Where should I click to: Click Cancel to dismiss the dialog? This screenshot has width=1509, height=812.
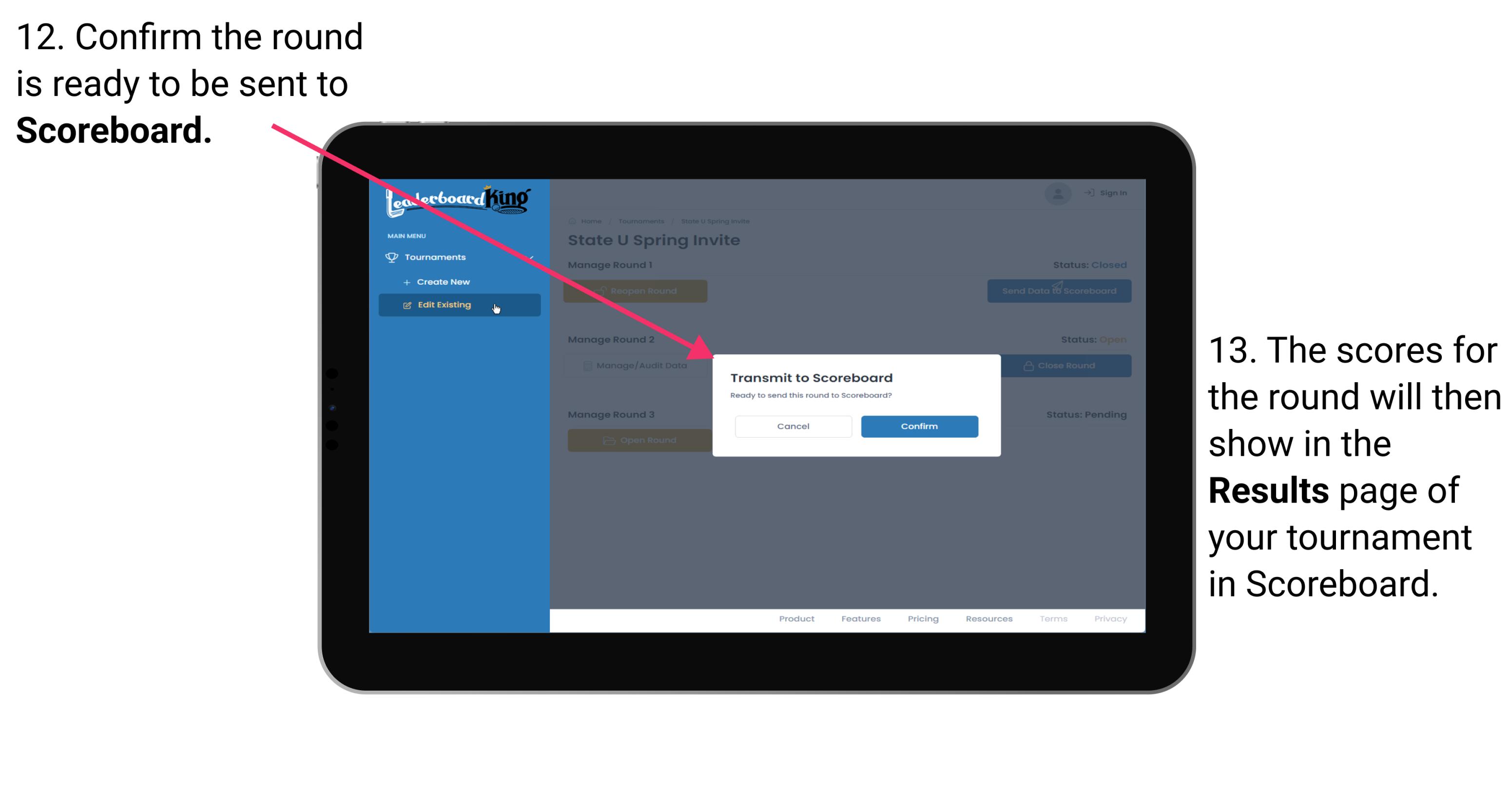coord(793,425)
